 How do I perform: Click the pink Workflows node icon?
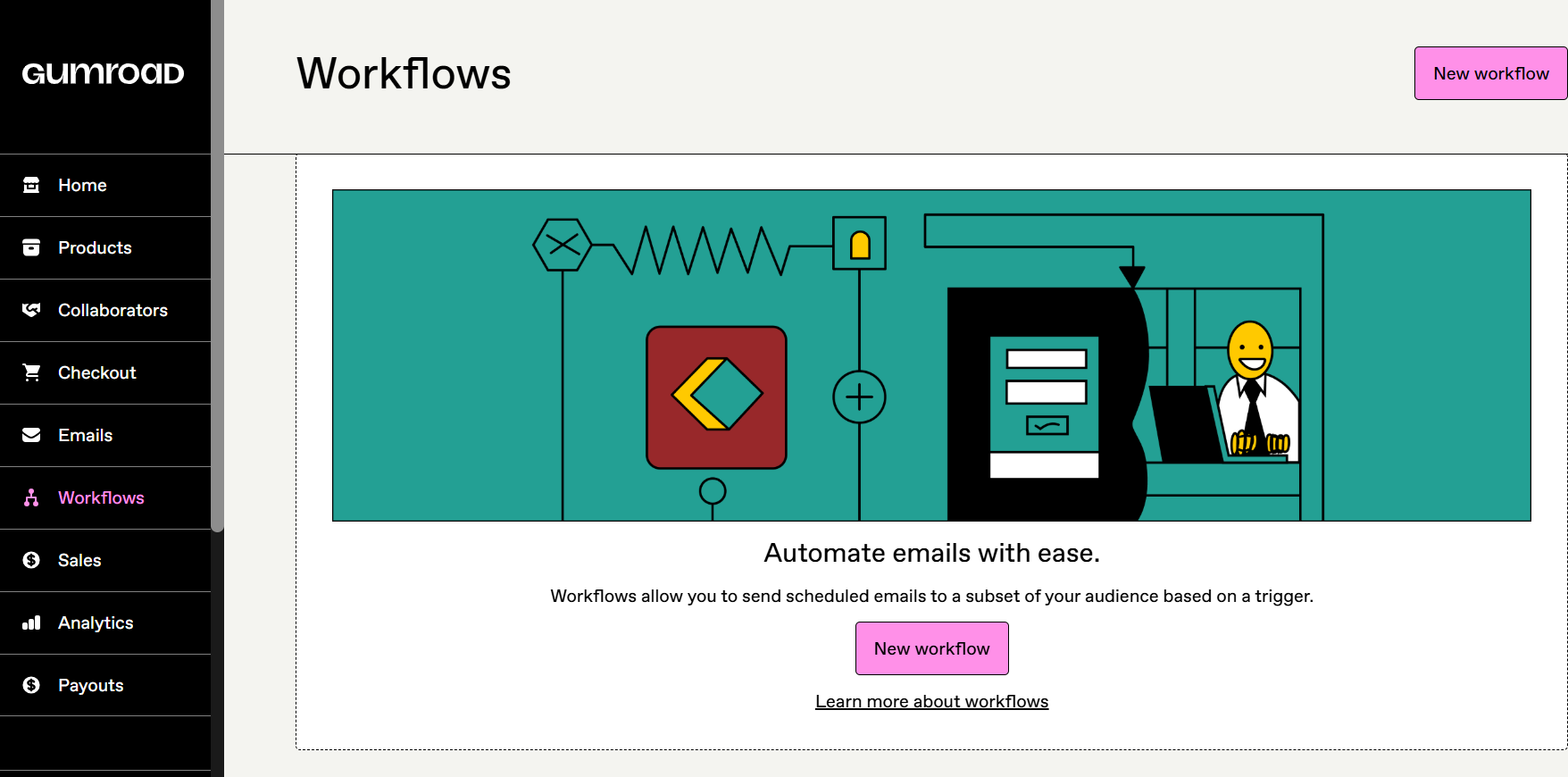(x=31, y=497)
